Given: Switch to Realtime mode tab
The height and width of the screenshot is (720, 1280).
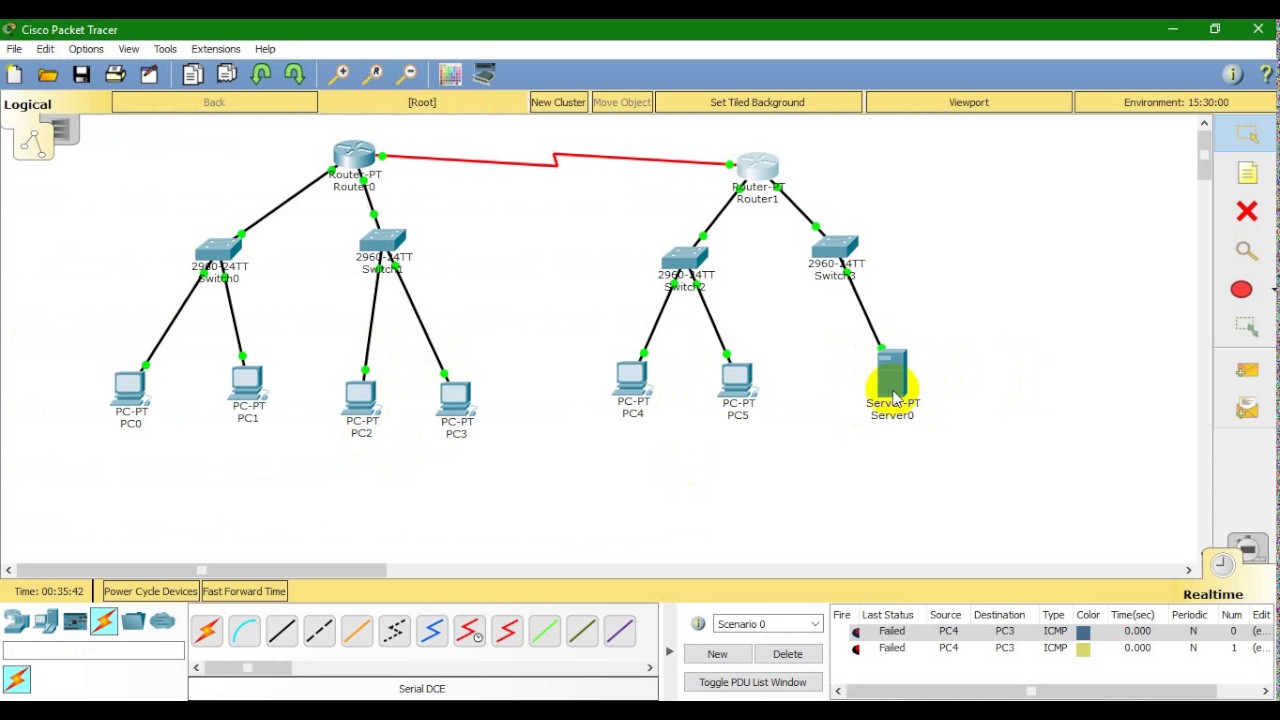Looking at the screenshot, I should pos(1213,594).
